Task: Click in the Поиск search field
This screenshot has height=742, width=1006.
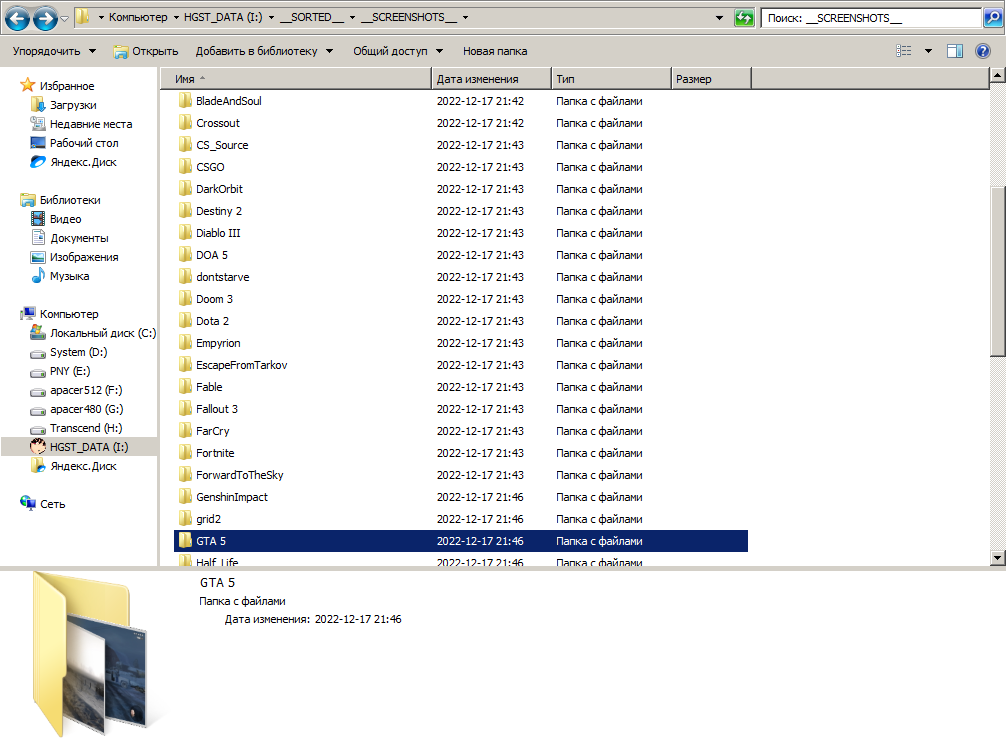Action: (x=871, y=18)
